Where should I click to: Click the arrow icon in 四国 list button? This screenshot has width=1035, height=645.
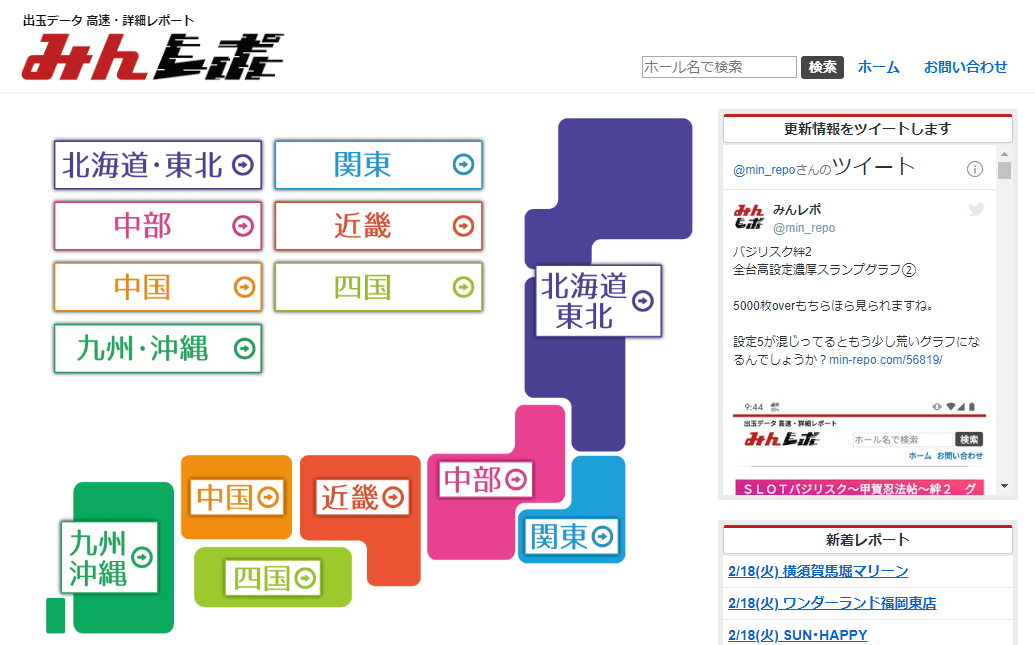[x=463, y=287]
